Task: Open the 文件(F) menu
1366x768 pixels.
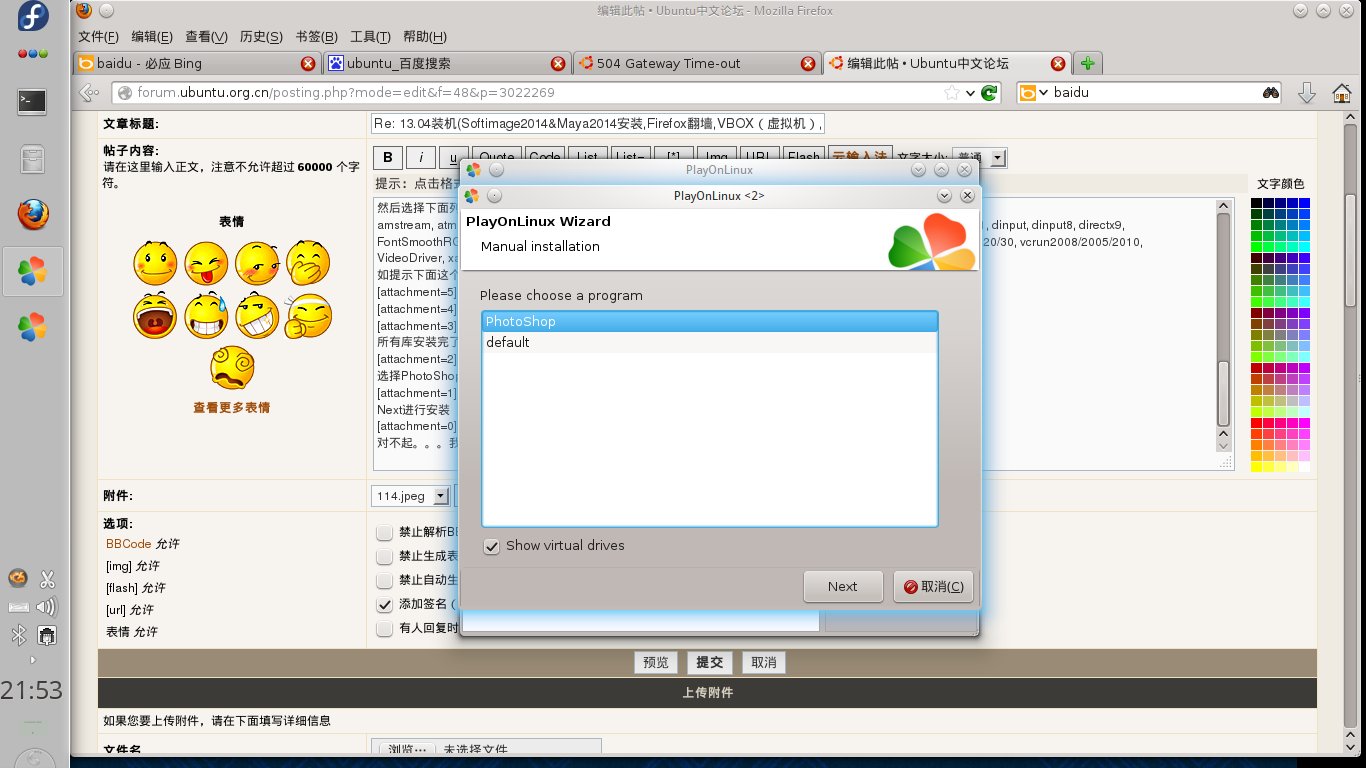Action: point(98,37)
